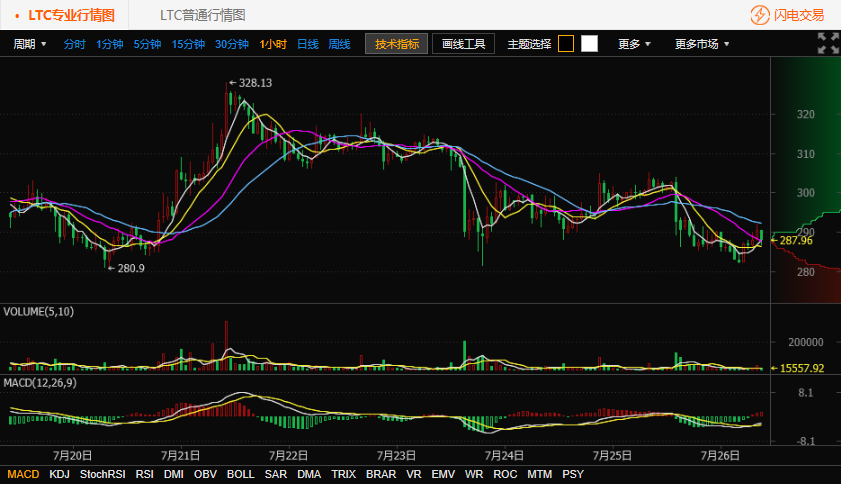
Task: Click the 320 price axis label
Action: pos(806,114)
